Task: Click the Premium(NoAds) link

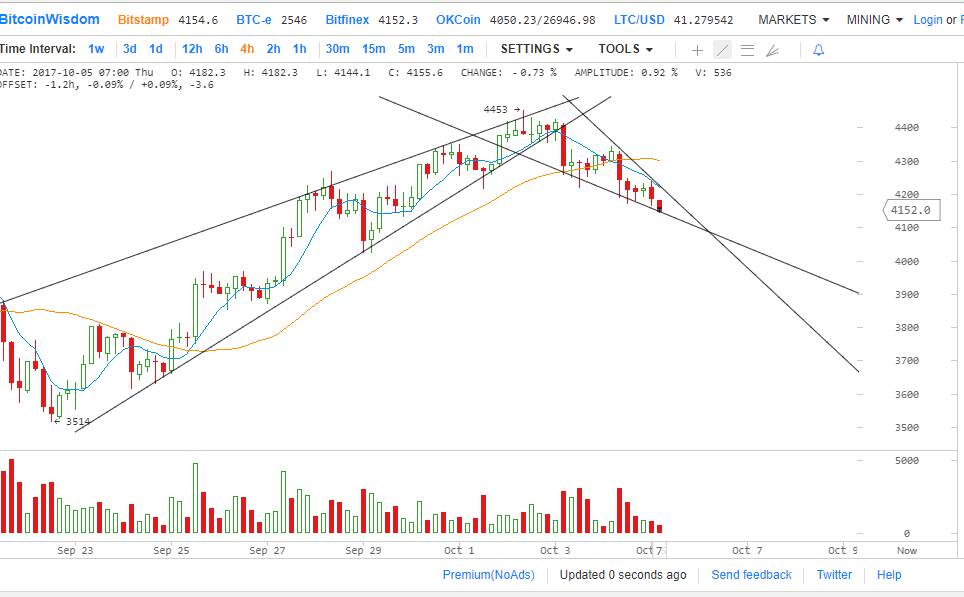Action: click(488, 574)
